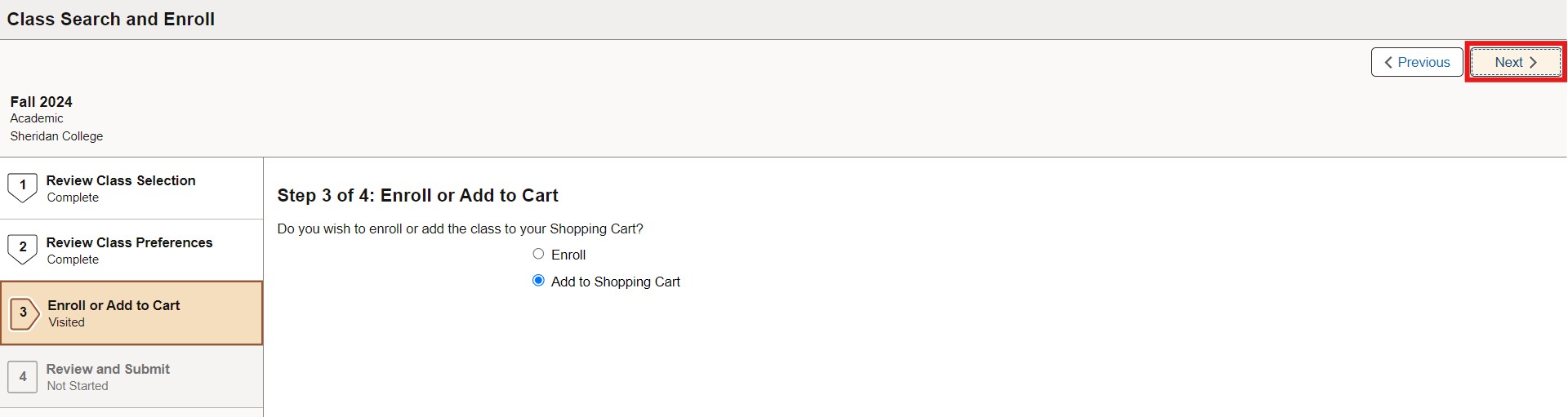The width and height of the screenshot is (1568, 417).
Task: Click the step 2 number badge
Action: click(x=22, y=248)
